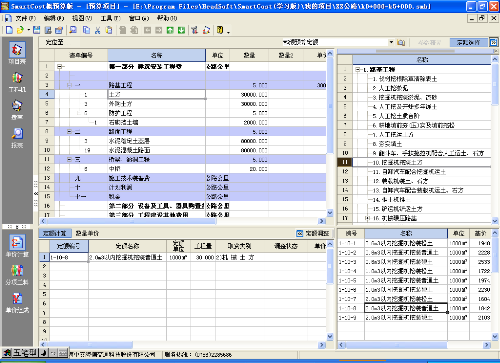Click the 五笔型 input method indicator
500x363 pixels.
tap(24, 353)
